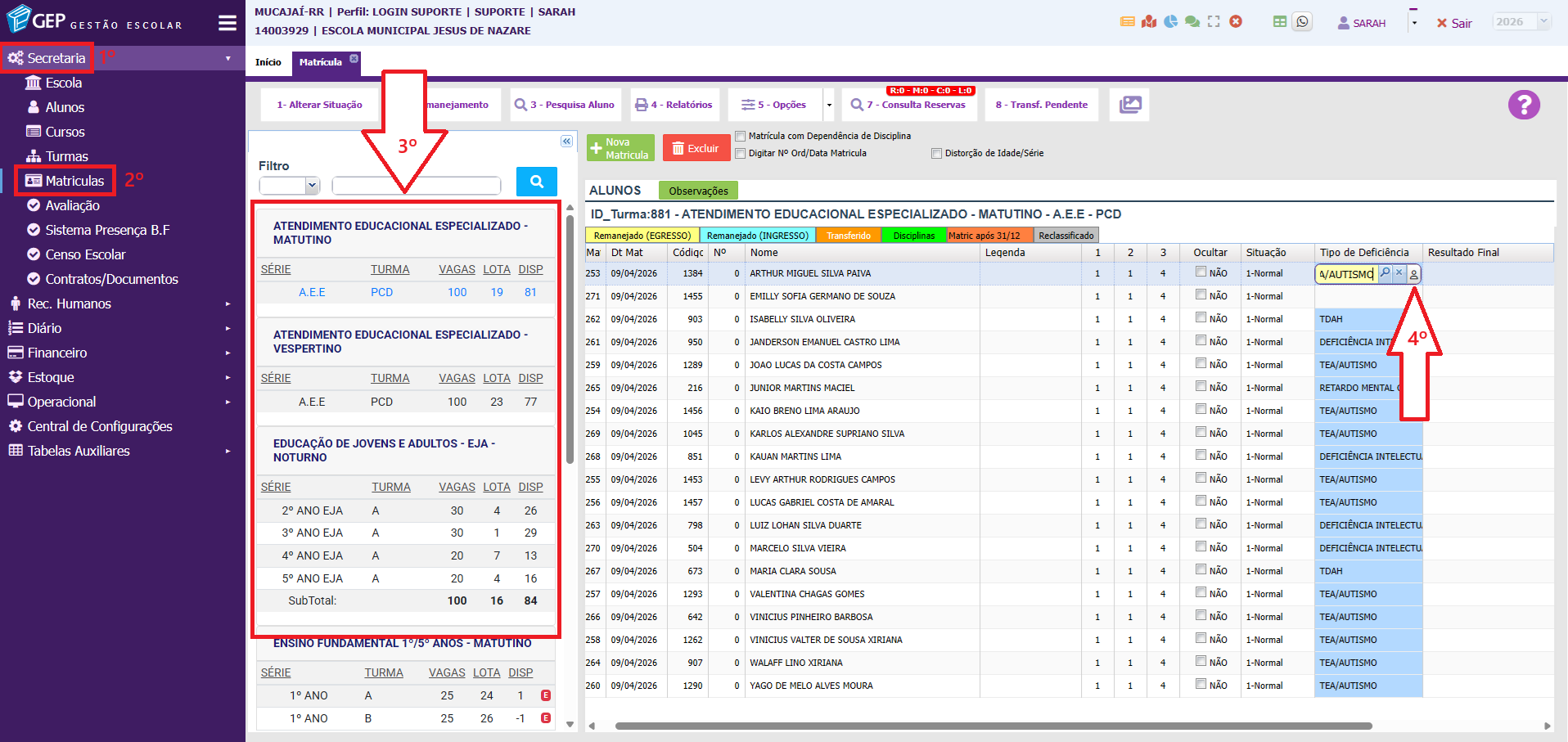Click the blue filter search magnifier button
The width and height of the screenshot is (1568, 742).
[x=537, y=182]
